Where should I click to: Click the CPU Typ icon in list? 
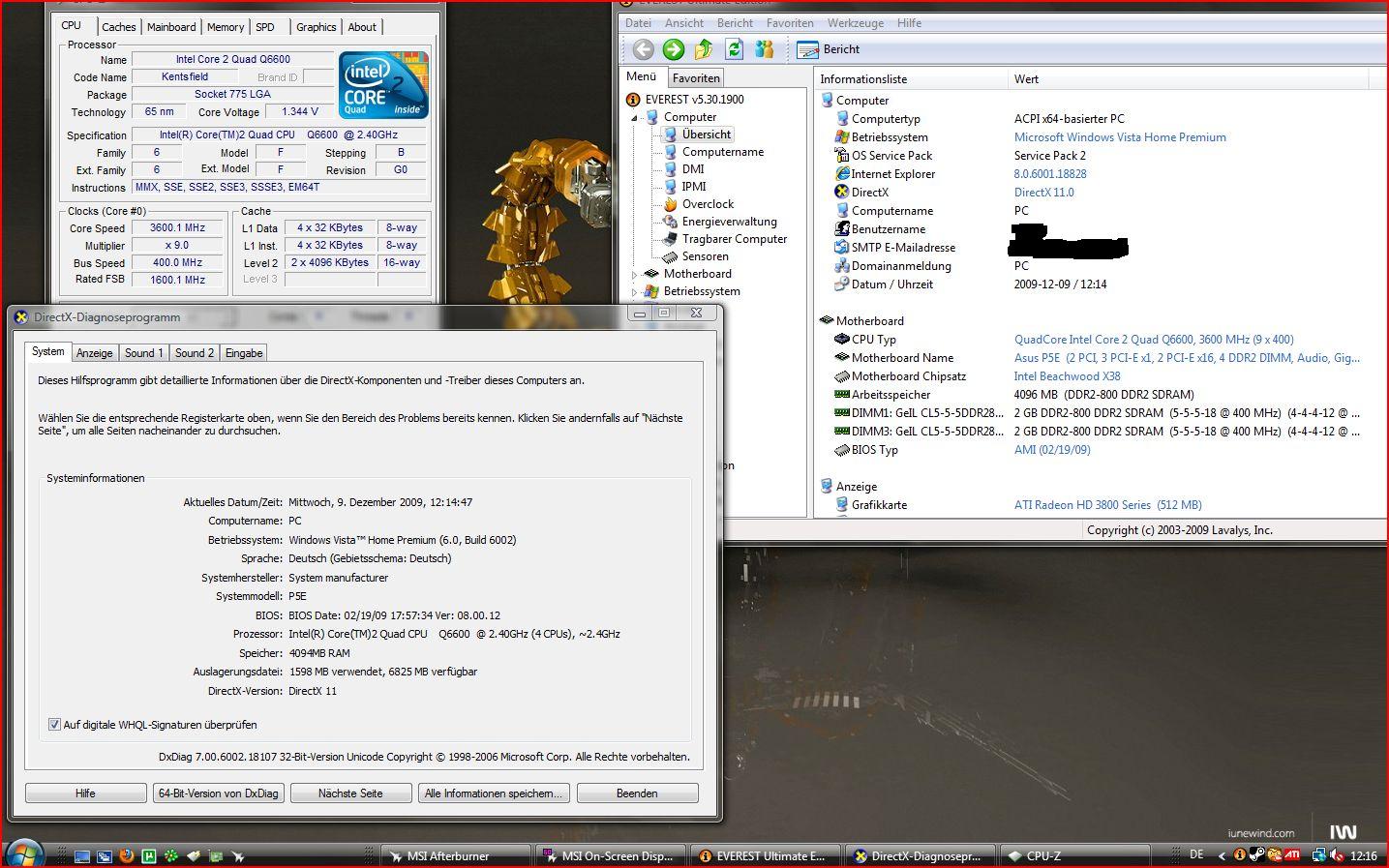coord(842,340)
